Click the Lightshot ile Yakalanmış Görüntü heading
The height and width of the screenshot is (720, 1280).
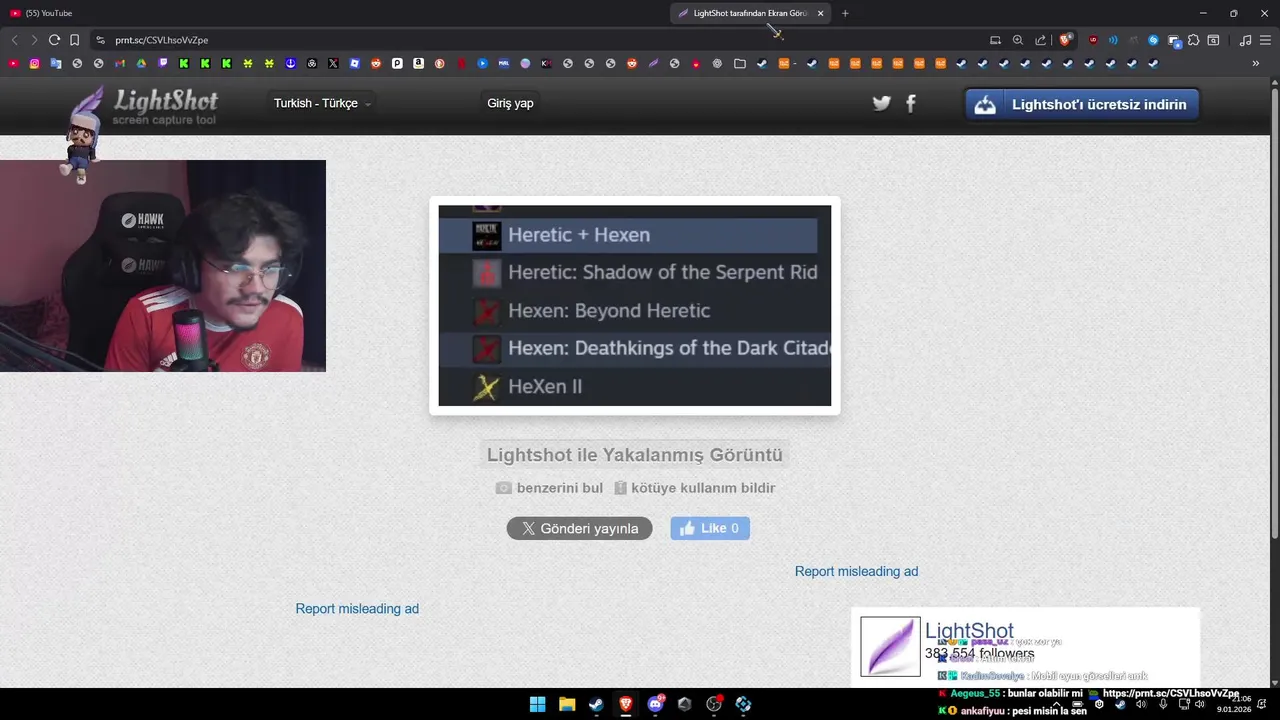click(x=635, y=455)
